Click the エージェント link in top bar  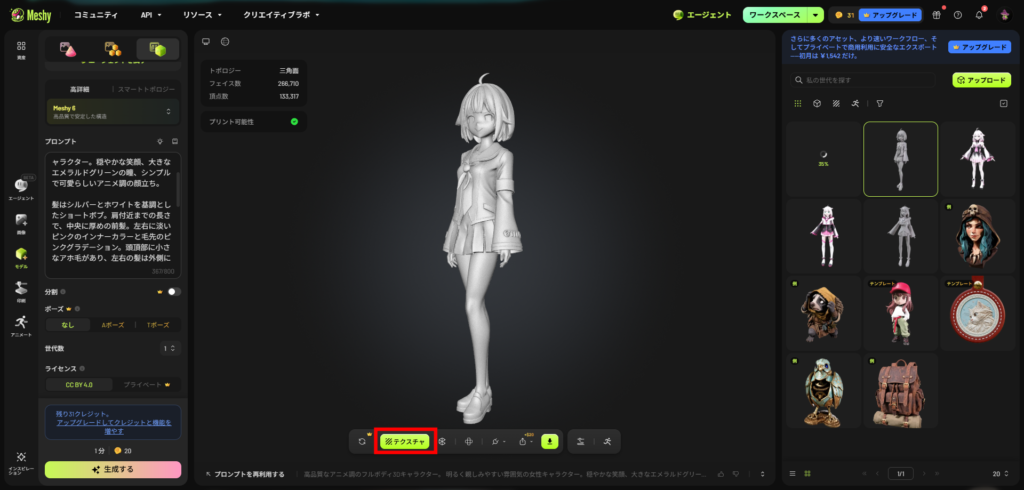coord(702,14)
